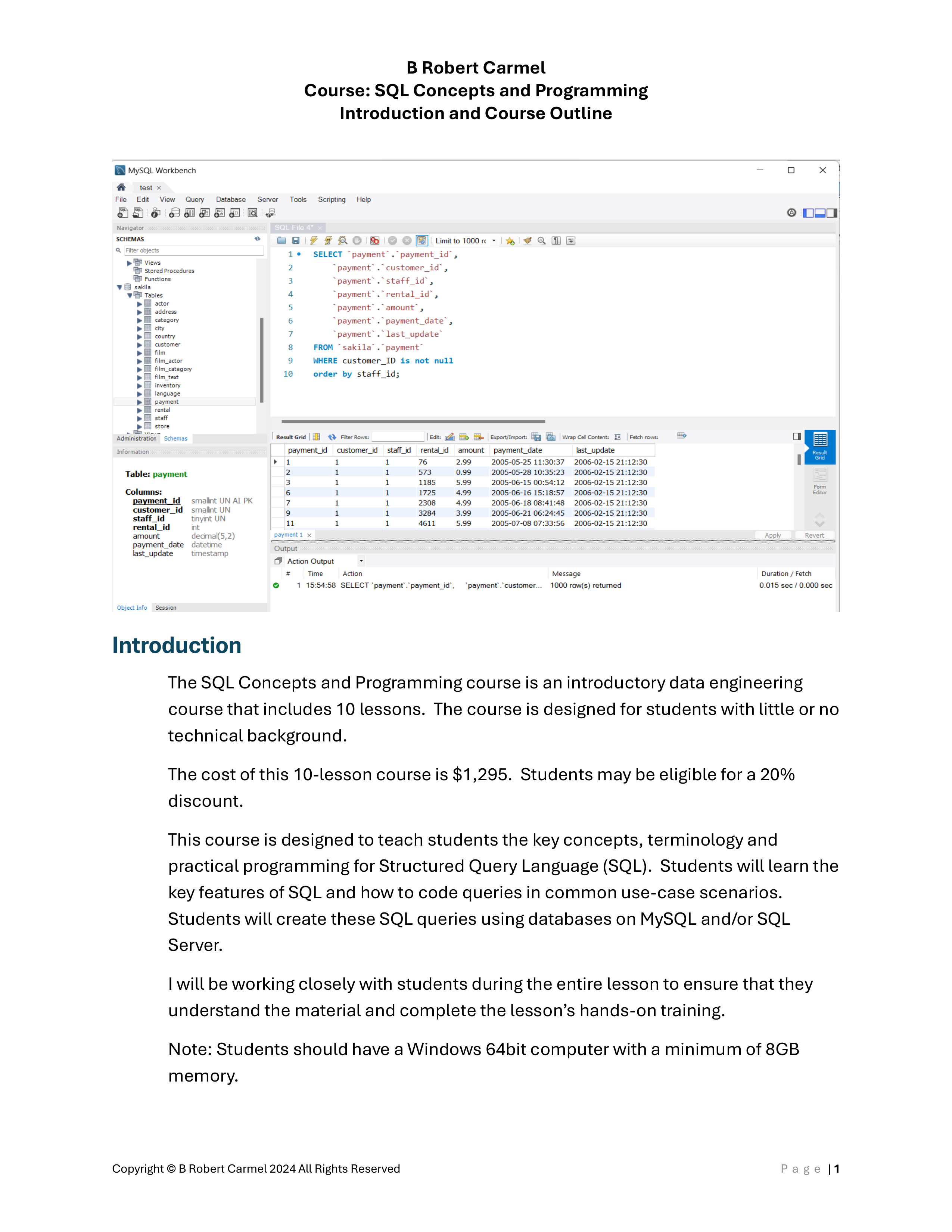
Task: Expand the payment table tree node
Action: [139, 402]
